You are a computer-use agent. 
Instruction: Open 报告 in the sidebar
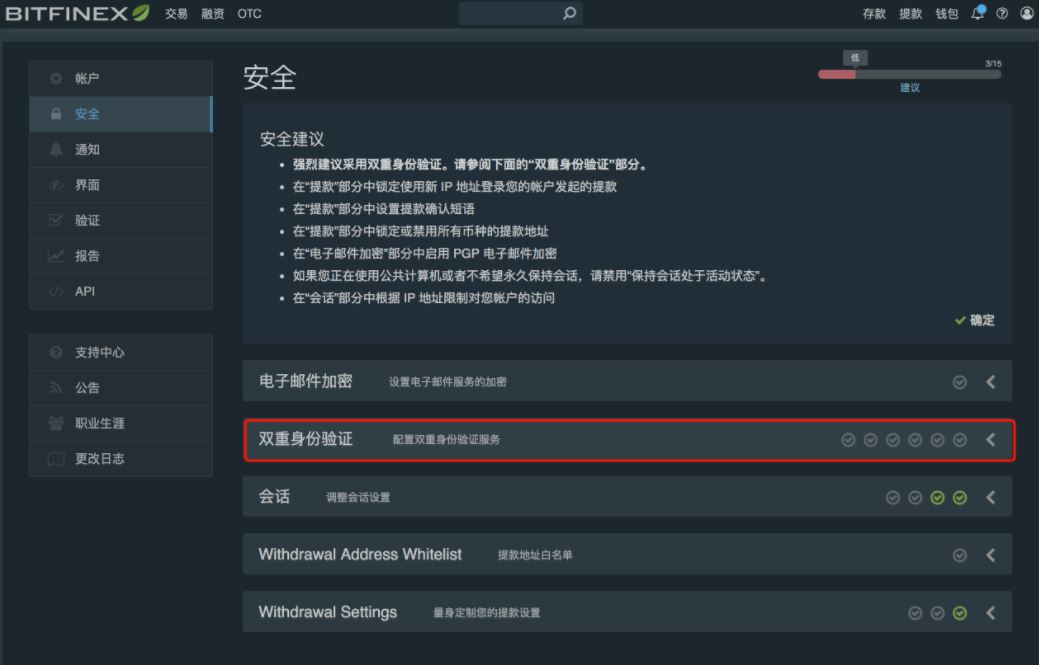pos(121,256)
